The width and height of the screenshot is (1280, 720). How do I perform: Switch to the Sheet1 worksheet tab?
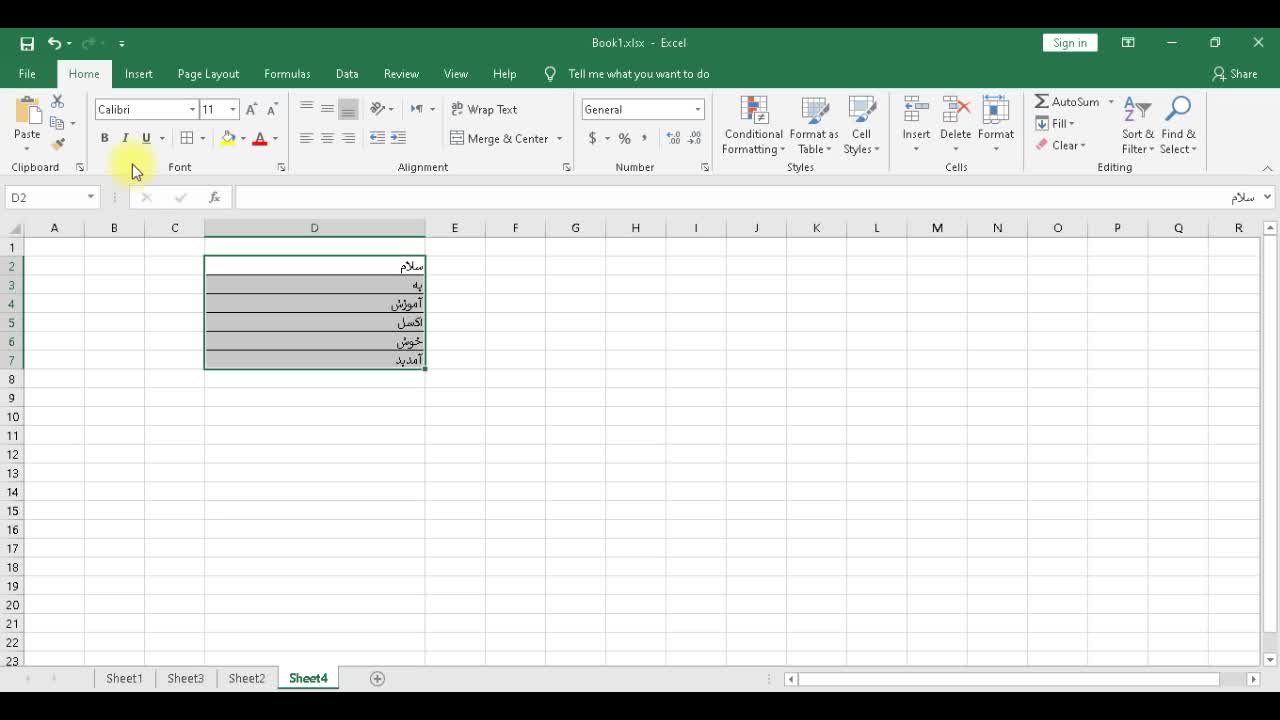[124, 678]
